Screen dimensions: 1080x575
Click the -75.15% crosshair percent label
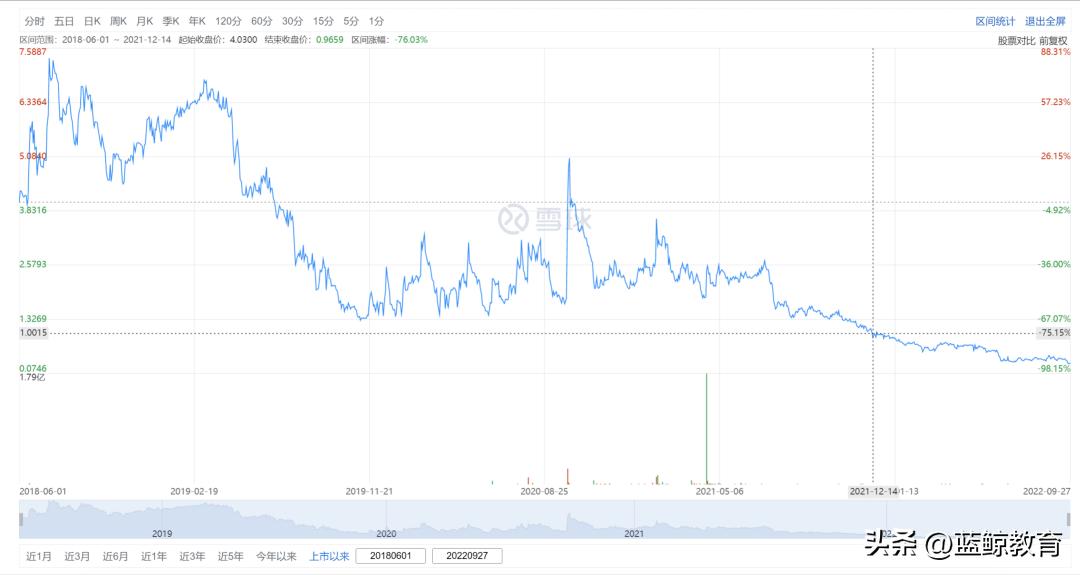(1055, 333)
